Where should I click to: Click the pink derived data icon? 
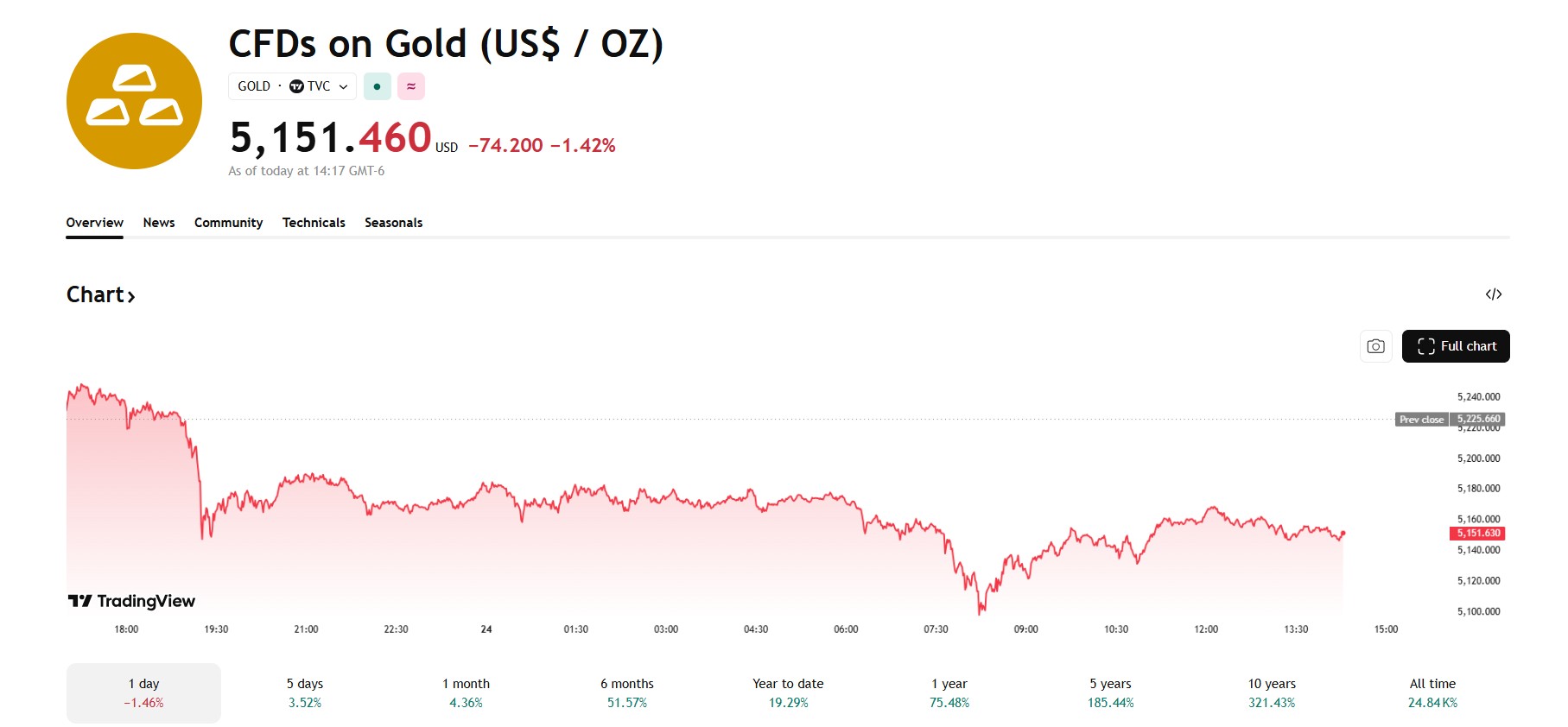pos(411,86)
